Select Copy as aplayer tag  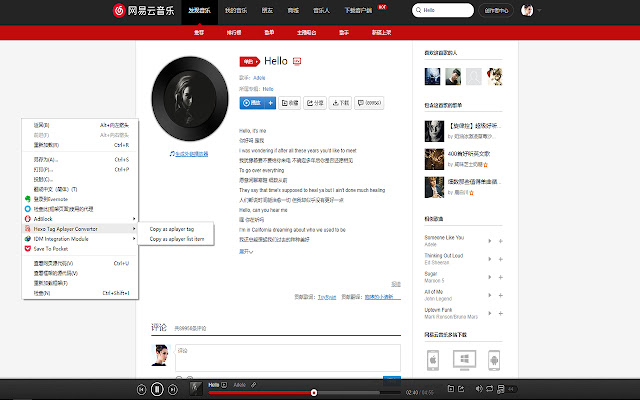tap(176, 229)
